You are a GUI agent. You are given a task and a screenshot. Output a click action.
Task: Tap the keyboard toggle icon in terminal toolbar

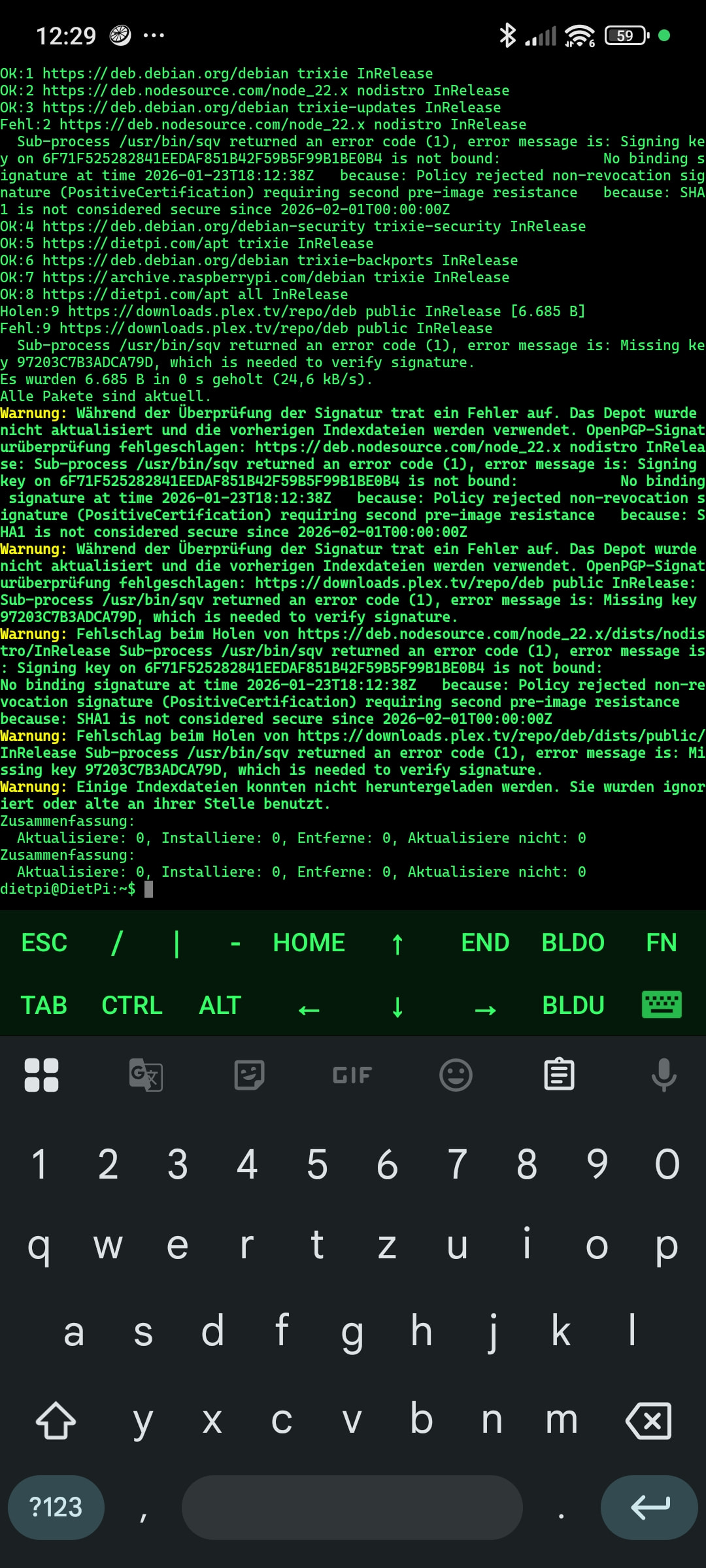[662, 1005]
